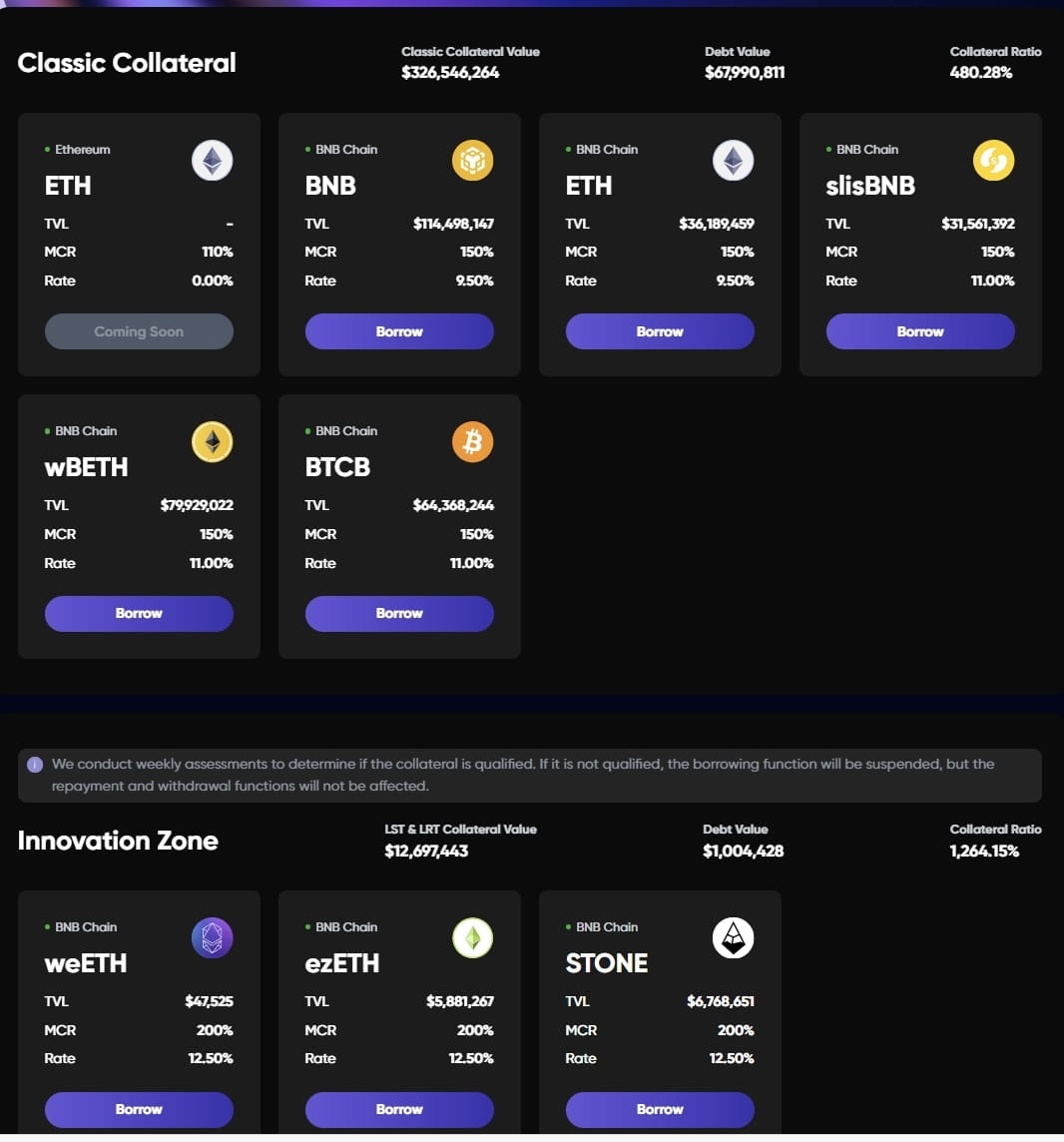Click the yellow BNB token icon
1064x1142 pixels.
coord(473,160)
